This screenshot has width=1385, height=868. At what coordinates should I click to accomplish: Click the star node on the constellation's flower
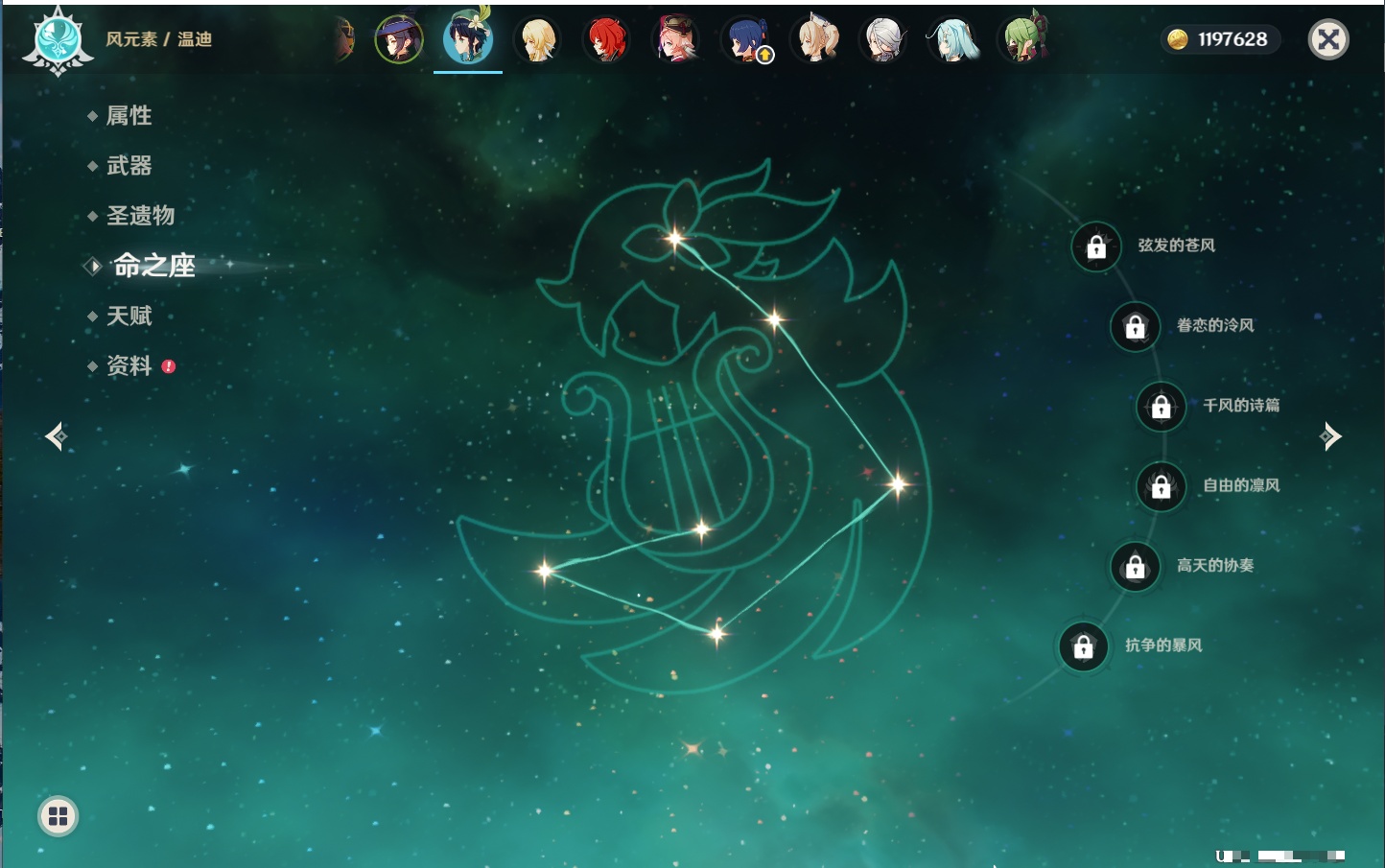(675, 238)
